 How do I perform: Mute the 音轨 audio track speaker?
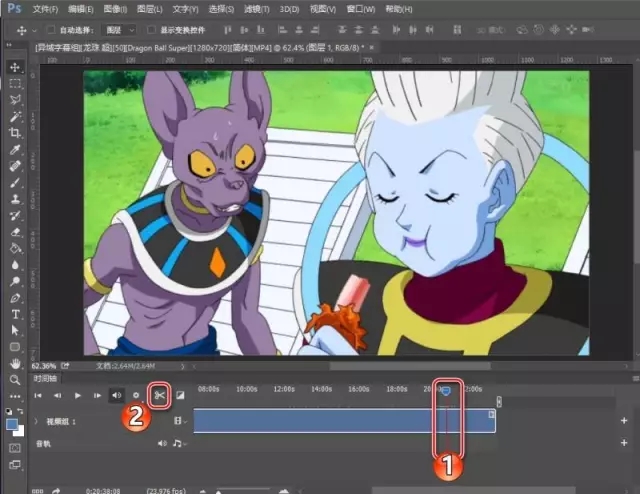click(162, 443)
